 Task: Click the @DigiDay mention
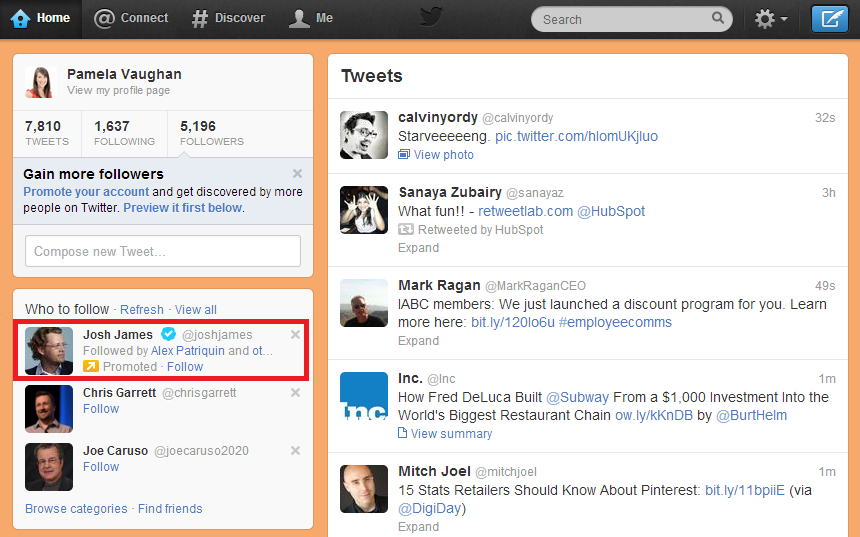coord(429,508)
